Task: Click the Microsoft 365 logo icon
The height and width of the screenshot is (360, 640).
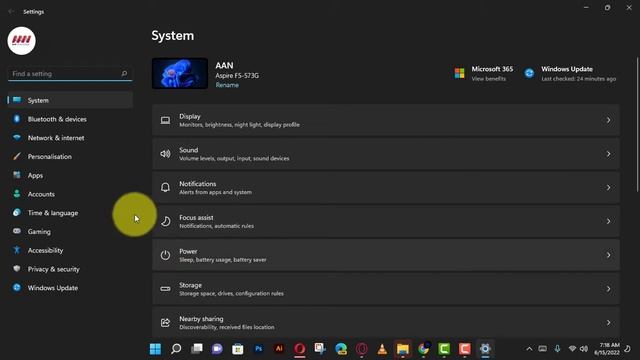Action: coord(460,73)
